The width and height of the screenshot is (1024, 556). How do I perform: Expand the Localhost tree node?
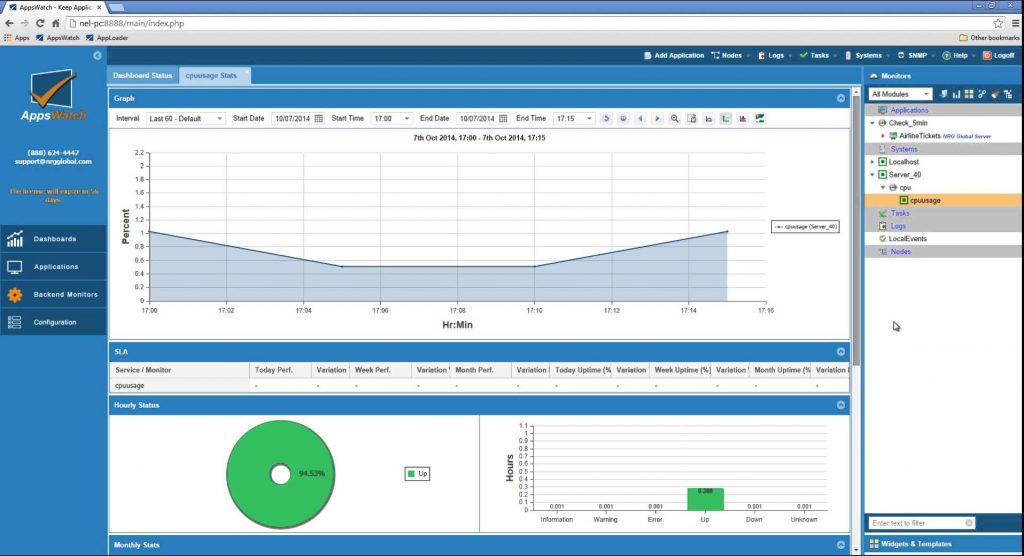[872, 161]
